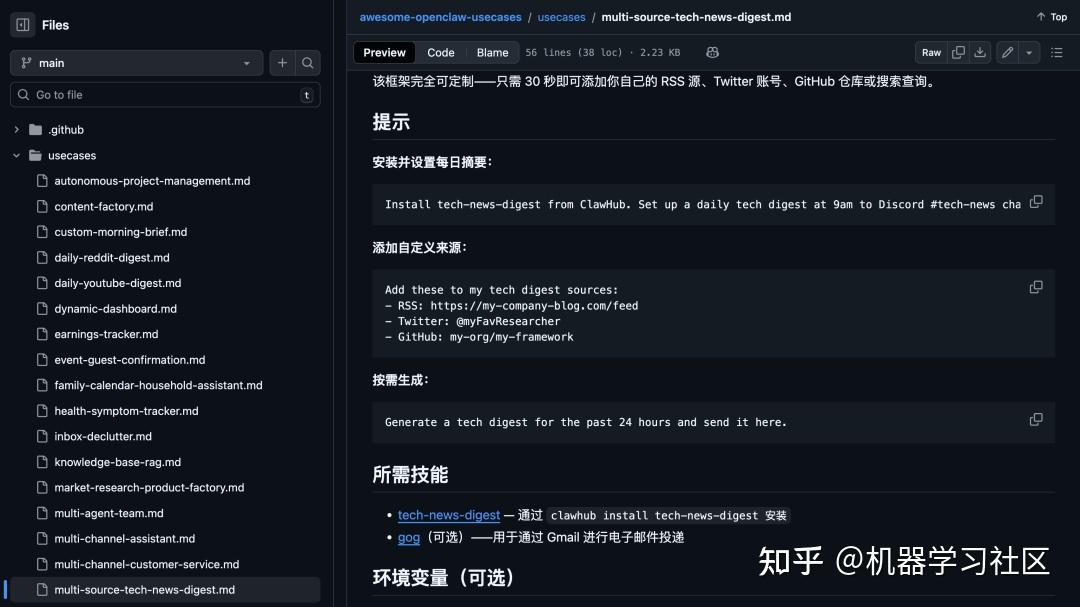Viewport: 1080px width, 607px height.
Task: Open multi-agent-team.md file
Action: tap(109, 513)
